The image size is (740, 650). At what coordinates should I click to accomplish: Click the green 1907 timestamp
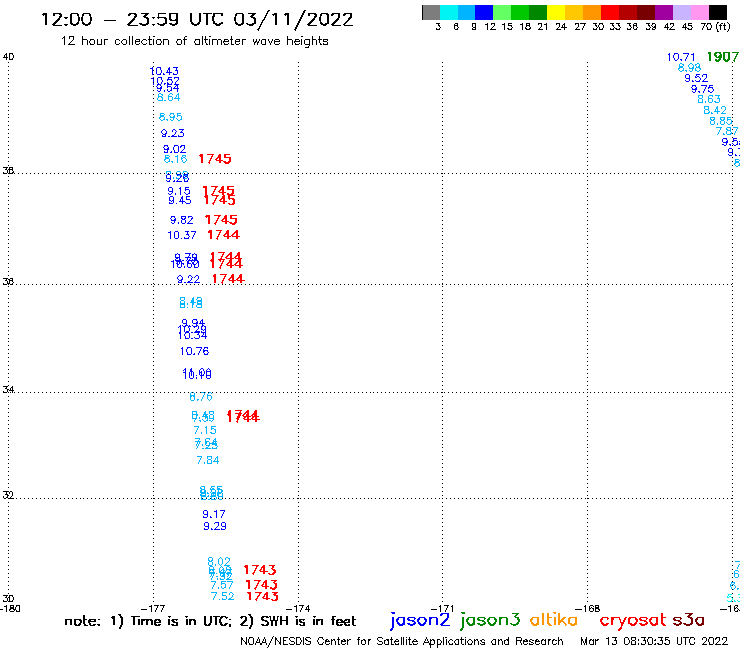(723, 57)
